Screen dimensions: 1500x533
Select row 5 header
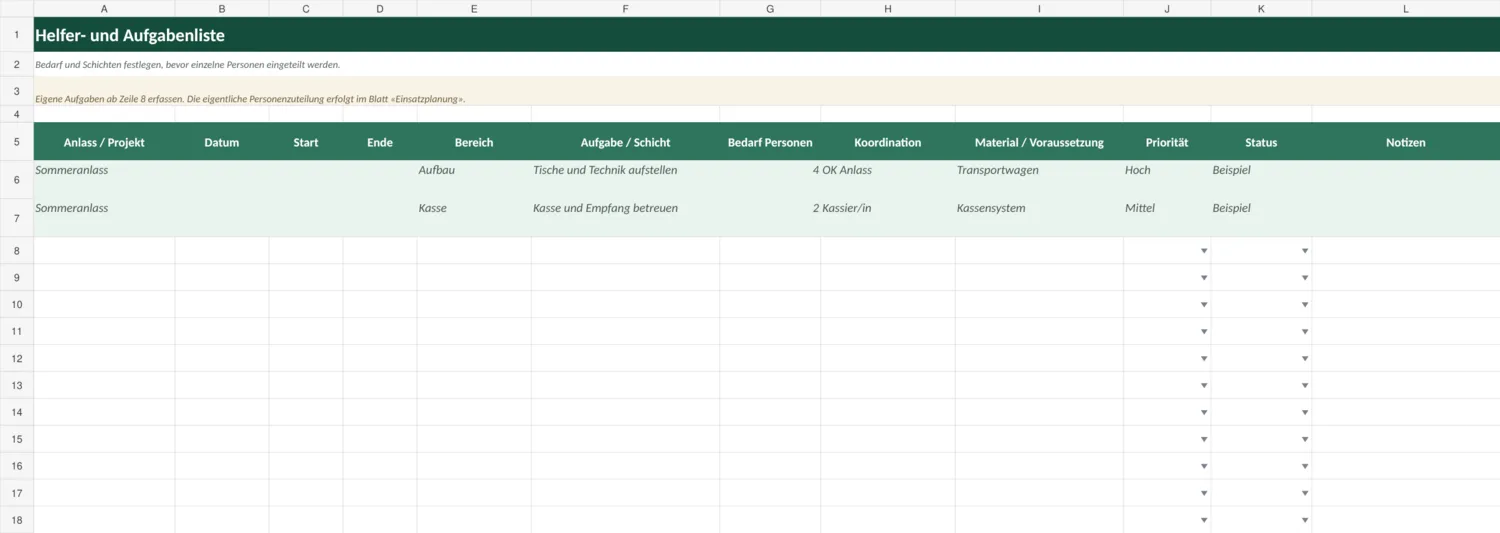point(17,142)
